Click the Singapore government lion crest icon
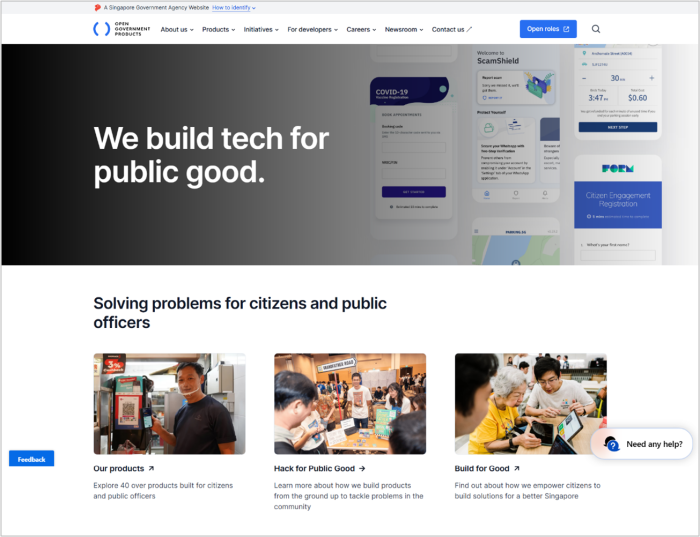The image size is (700, 537). click(x=97, y=8)
